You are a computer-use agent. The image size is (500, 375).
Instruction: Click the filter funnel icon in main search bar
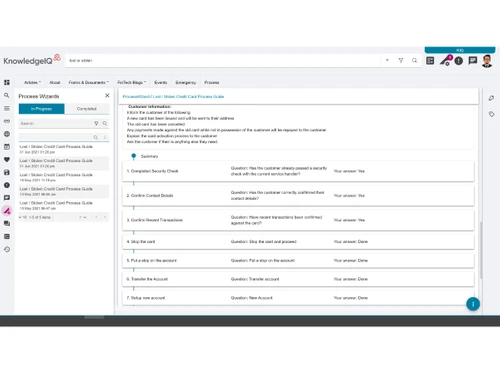pos(401,60)
